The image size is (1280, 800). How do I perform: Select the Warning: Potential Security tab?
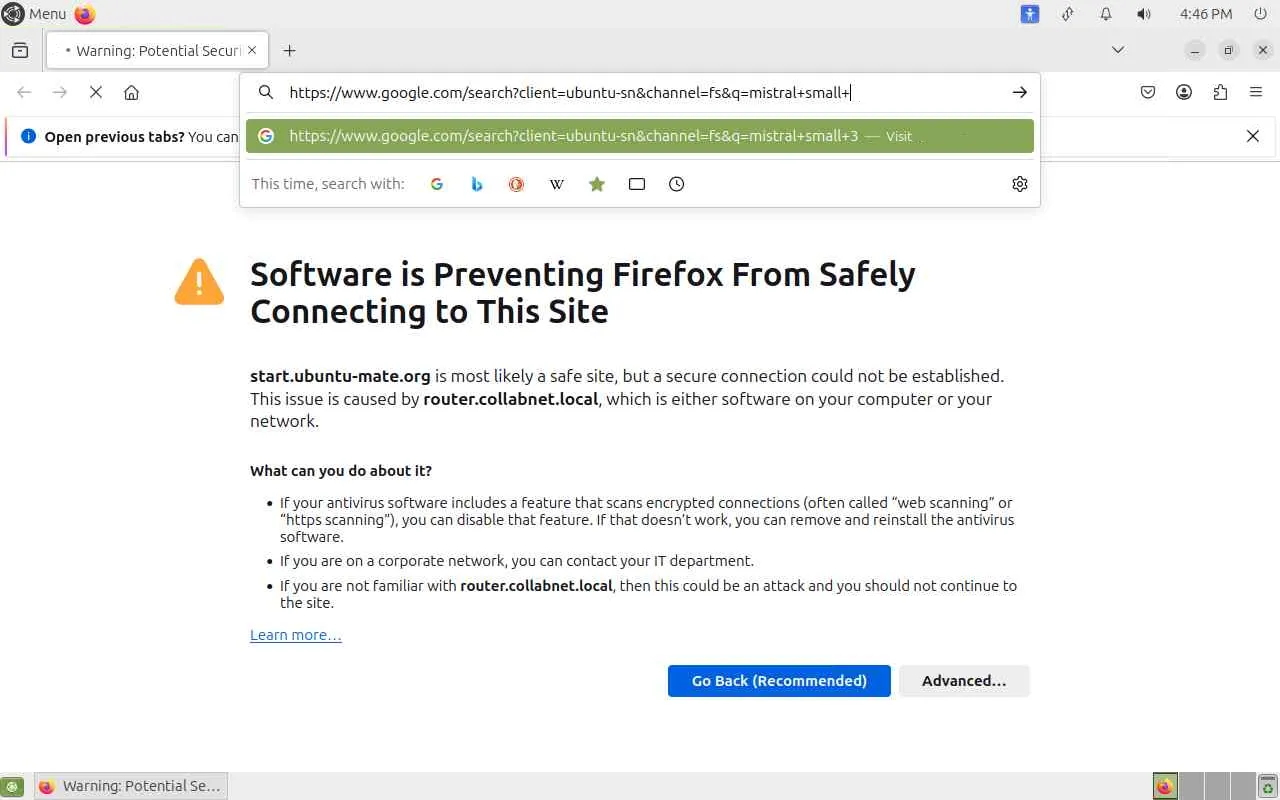[x=155, y=50]
